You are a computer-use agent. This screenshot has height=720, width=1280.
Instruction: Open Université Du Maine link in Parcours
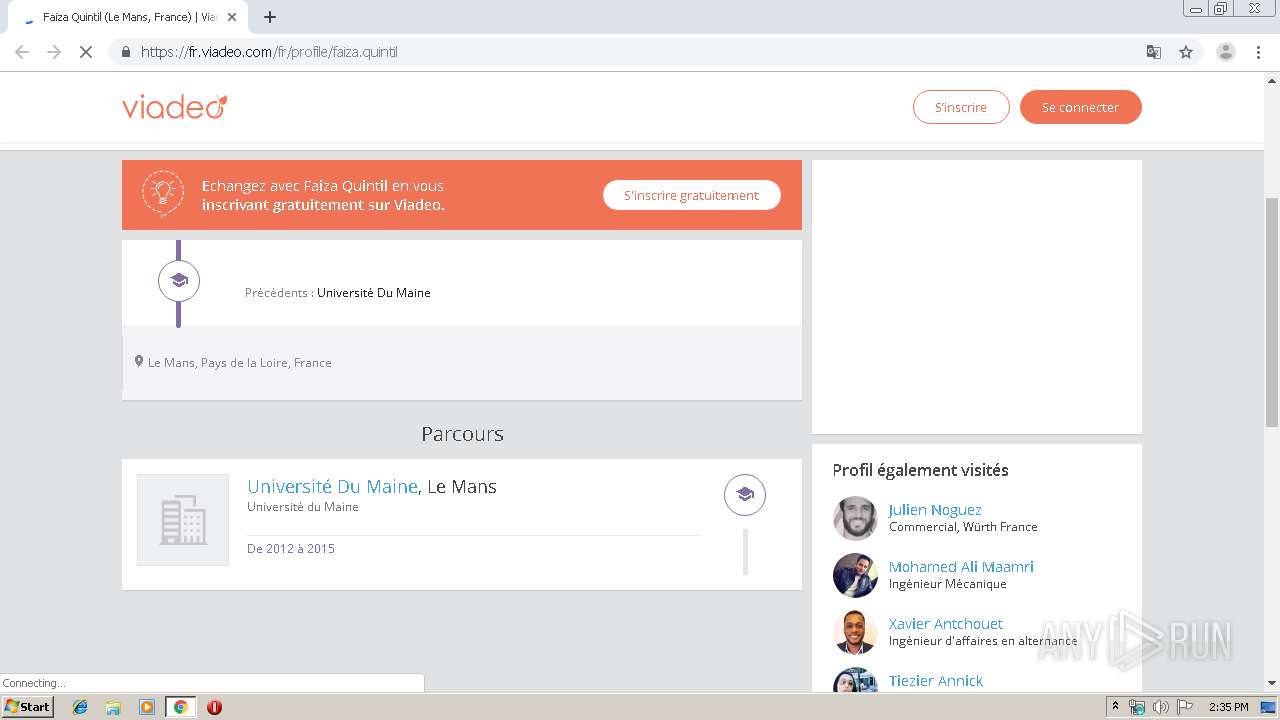[x=332, y=486]
